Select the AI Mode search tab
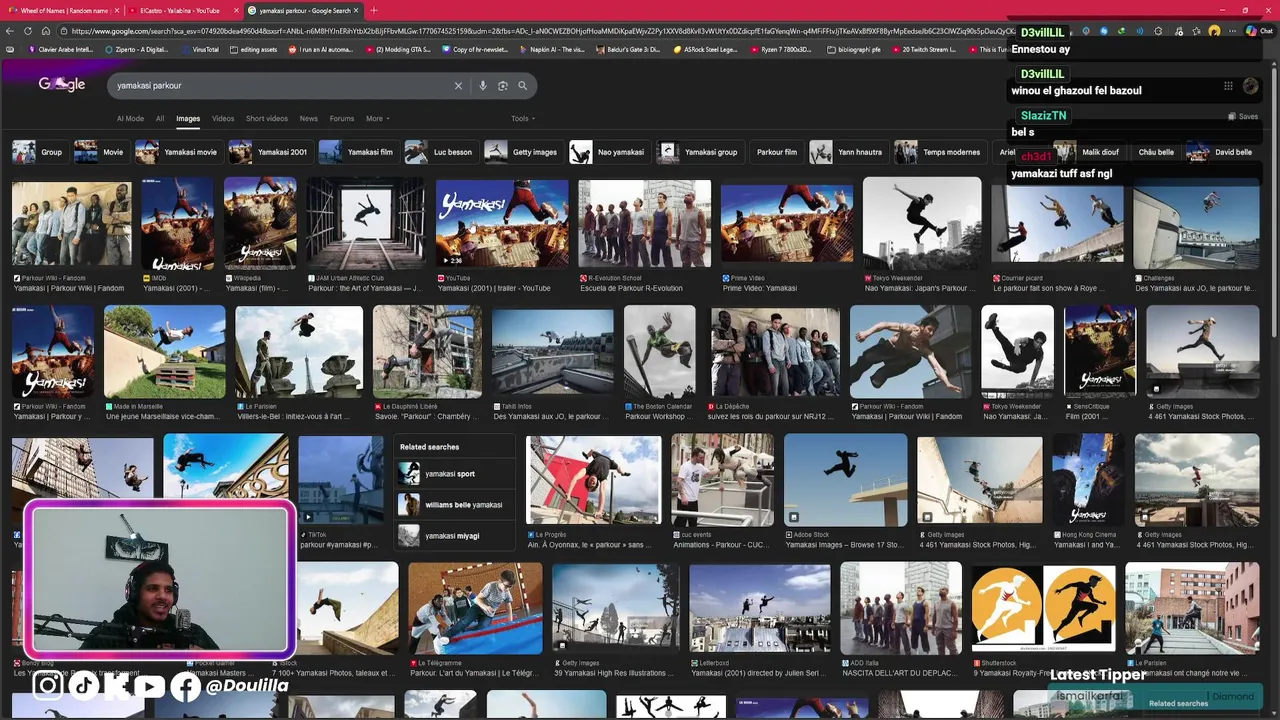This screenshot has height=720, width=1280. pos(130,118)
